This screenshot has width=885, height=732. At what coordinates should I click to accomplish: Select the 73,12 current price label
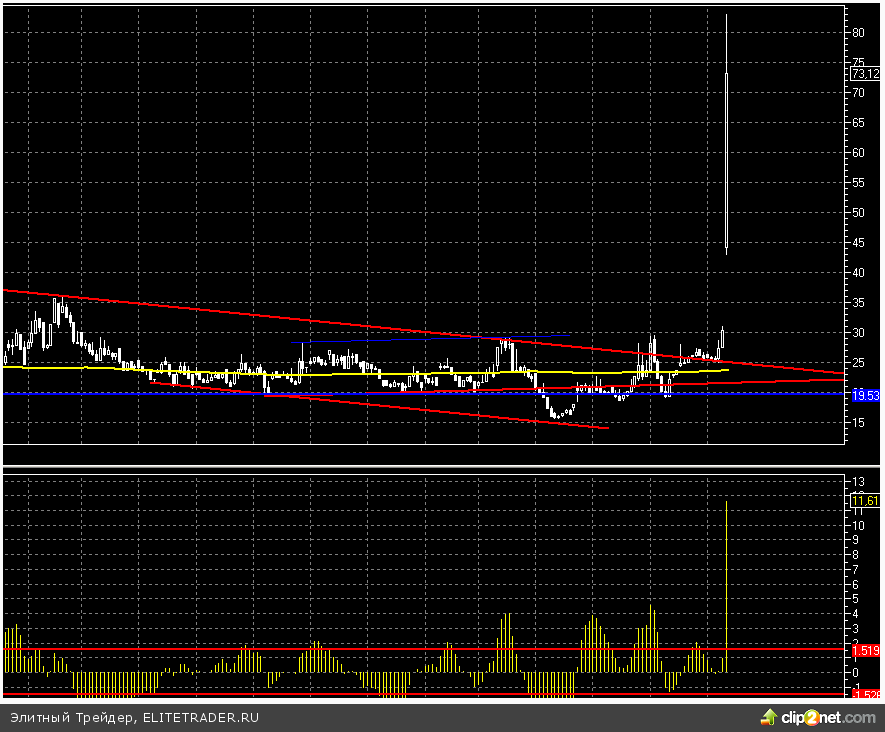pos(864,73)
